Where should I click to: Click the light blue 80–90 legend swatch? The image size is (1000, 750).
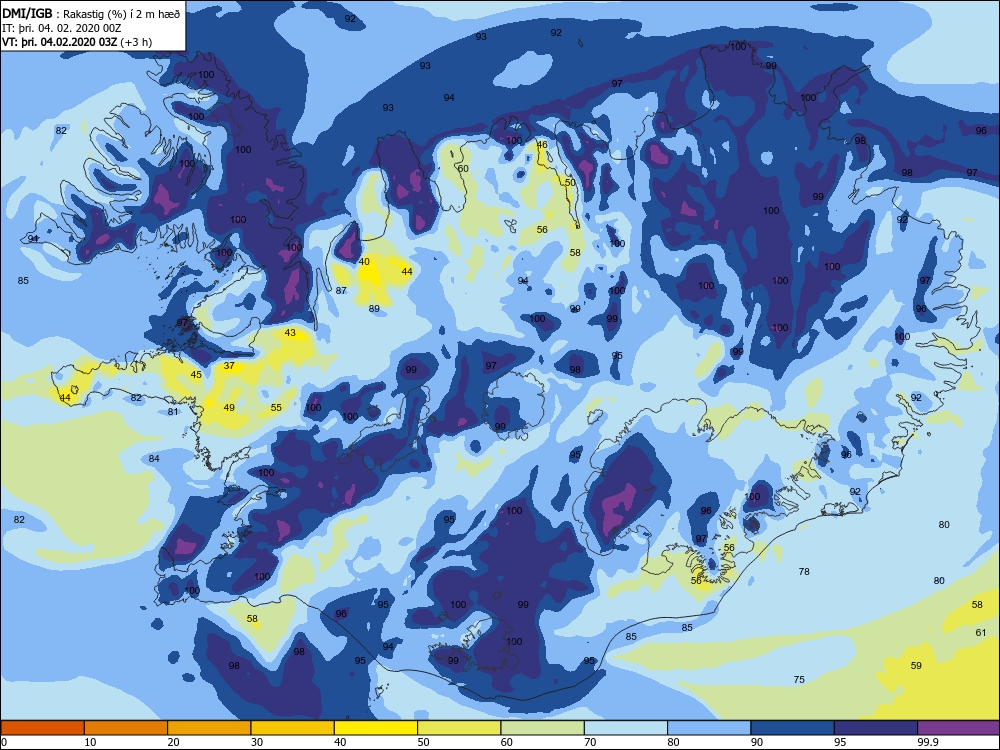pyautogui.click(x=709, y=728)
